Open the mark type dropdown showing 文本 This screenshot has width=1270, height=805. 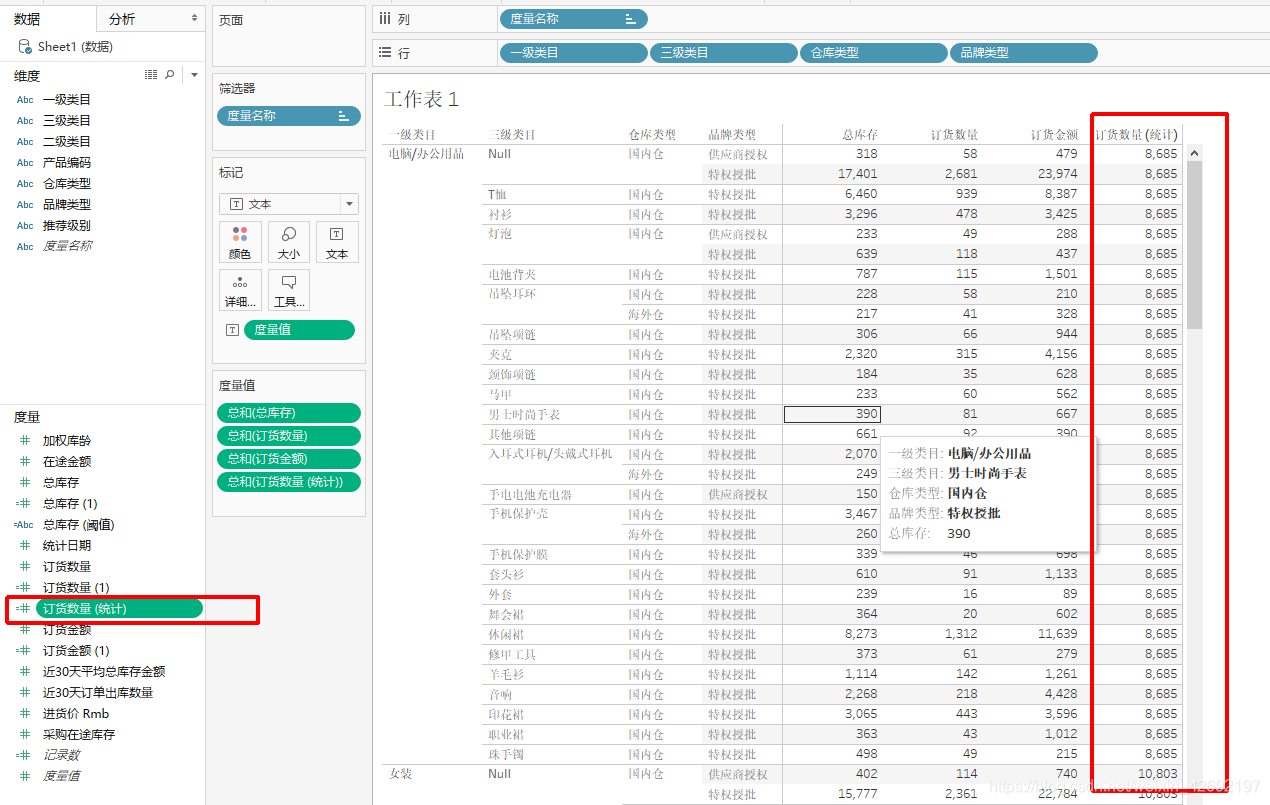click(x=288, y=204)
